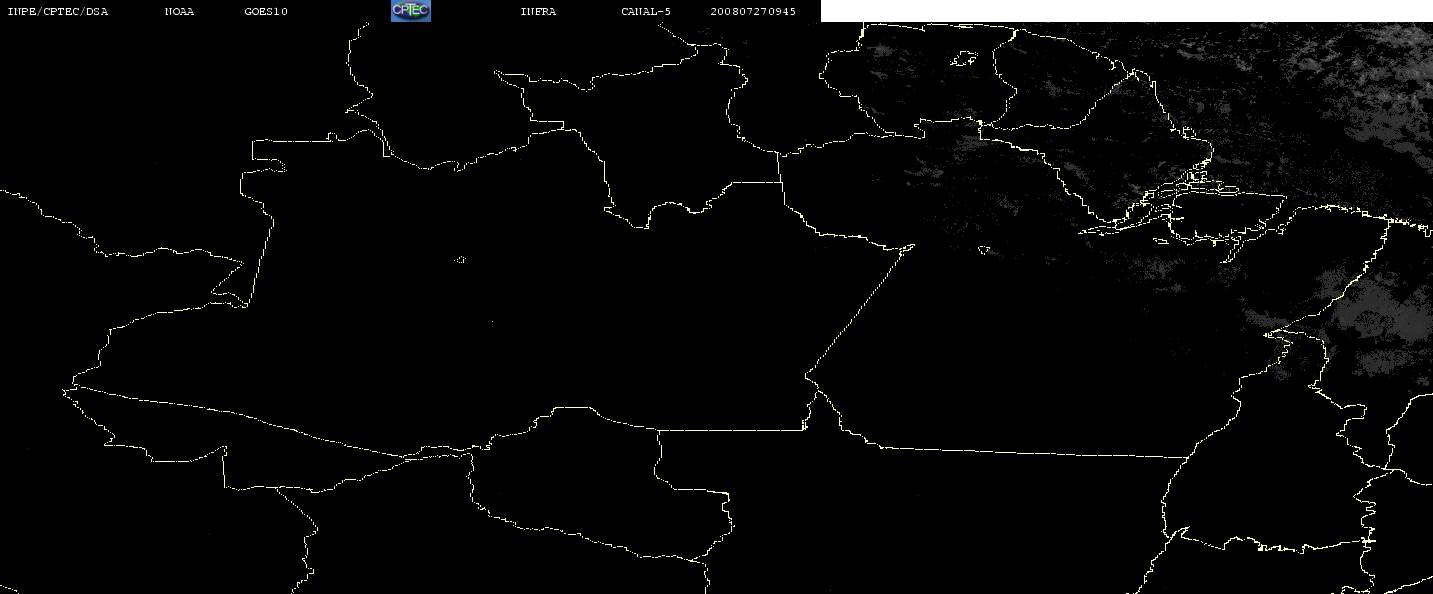
Task: Click the INFRA label
Action: (x=539, y=12)
